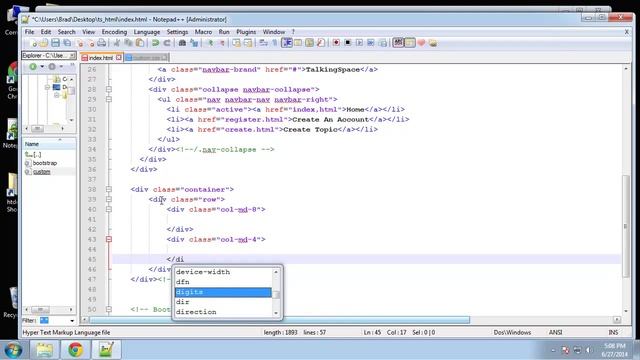Click the Redo toolbar icon
Image resolution: width=640 pixels, height=360 pixels.
pyautogui.click(x=167, y=43)
